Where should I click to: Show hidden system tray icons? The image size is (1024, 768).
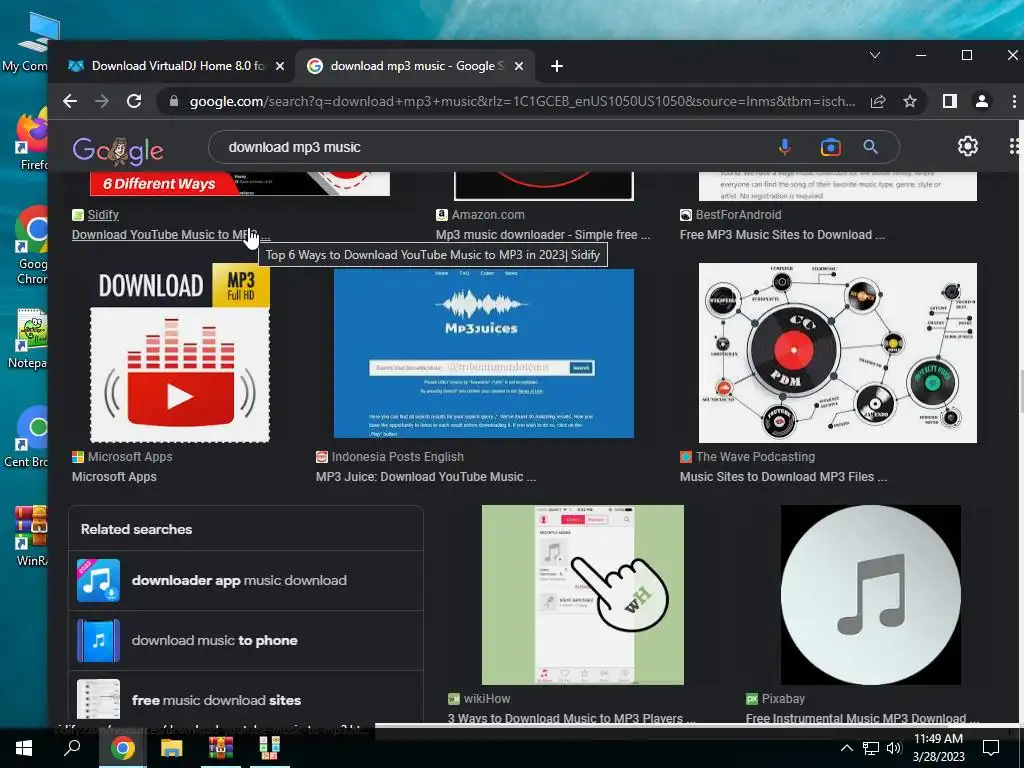coord(846,748)
